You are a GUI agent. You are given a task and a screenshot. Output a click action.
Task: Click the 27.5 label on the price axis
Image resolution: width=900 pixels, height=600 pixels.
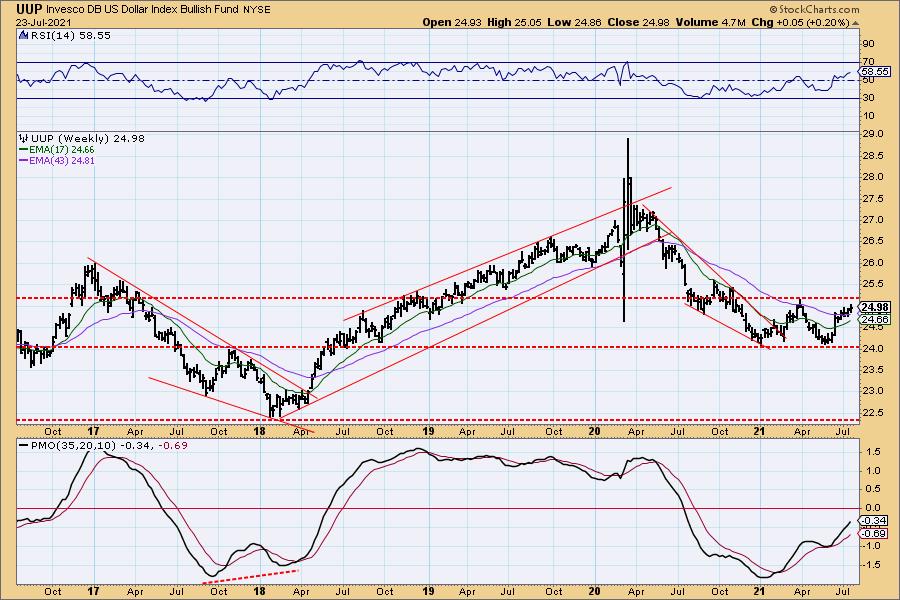tap(871, 198)
